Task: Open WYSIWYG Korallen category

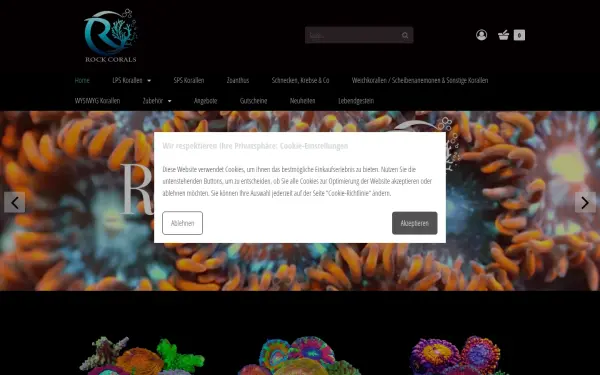Action: [97, 101]
